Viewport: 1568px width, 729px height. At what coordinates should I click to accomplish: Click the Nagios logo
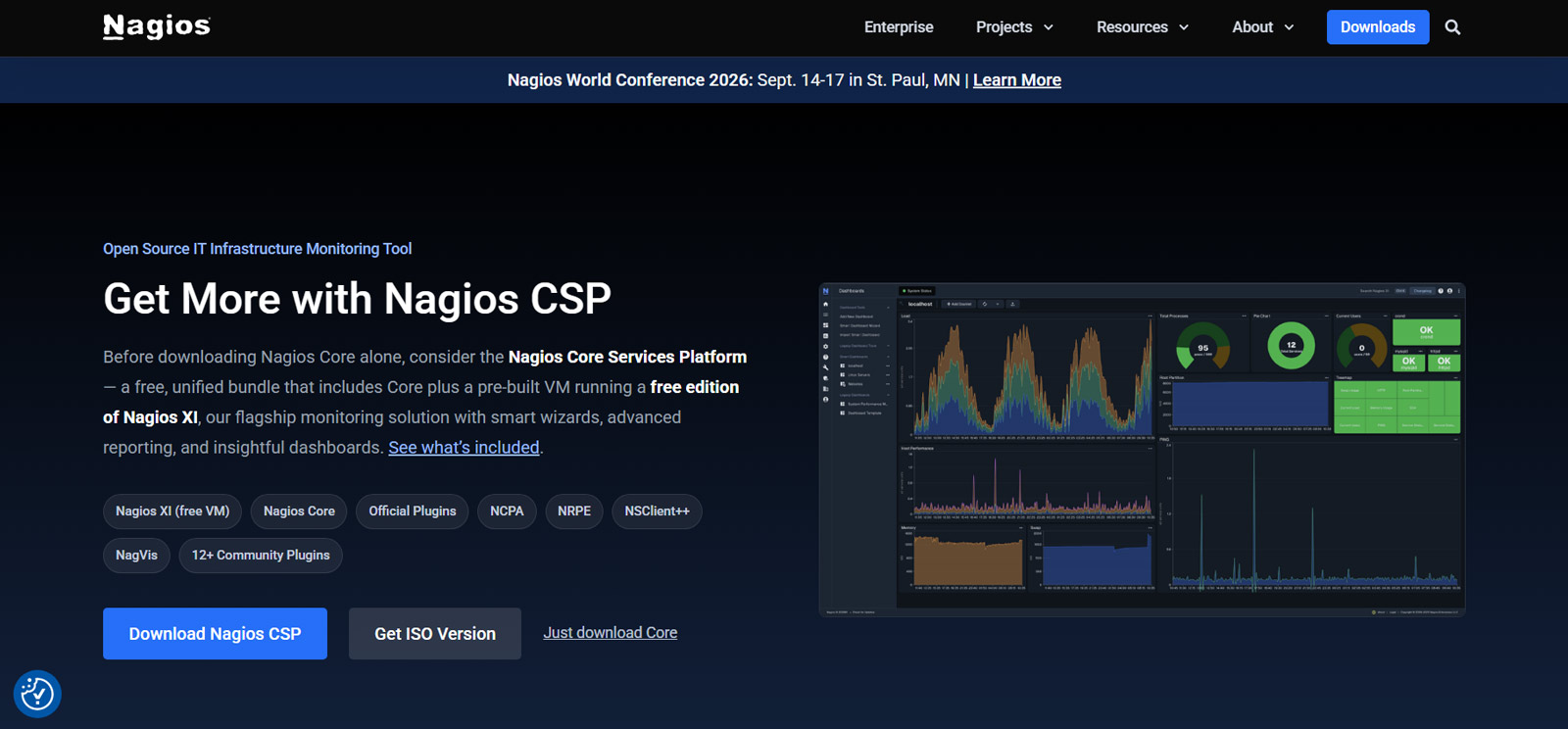click(x=157, y=26)
